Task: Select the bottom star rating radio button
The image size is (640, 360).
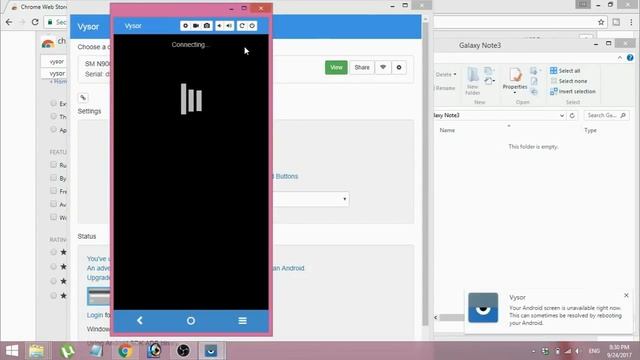Action: click(53, 295)
